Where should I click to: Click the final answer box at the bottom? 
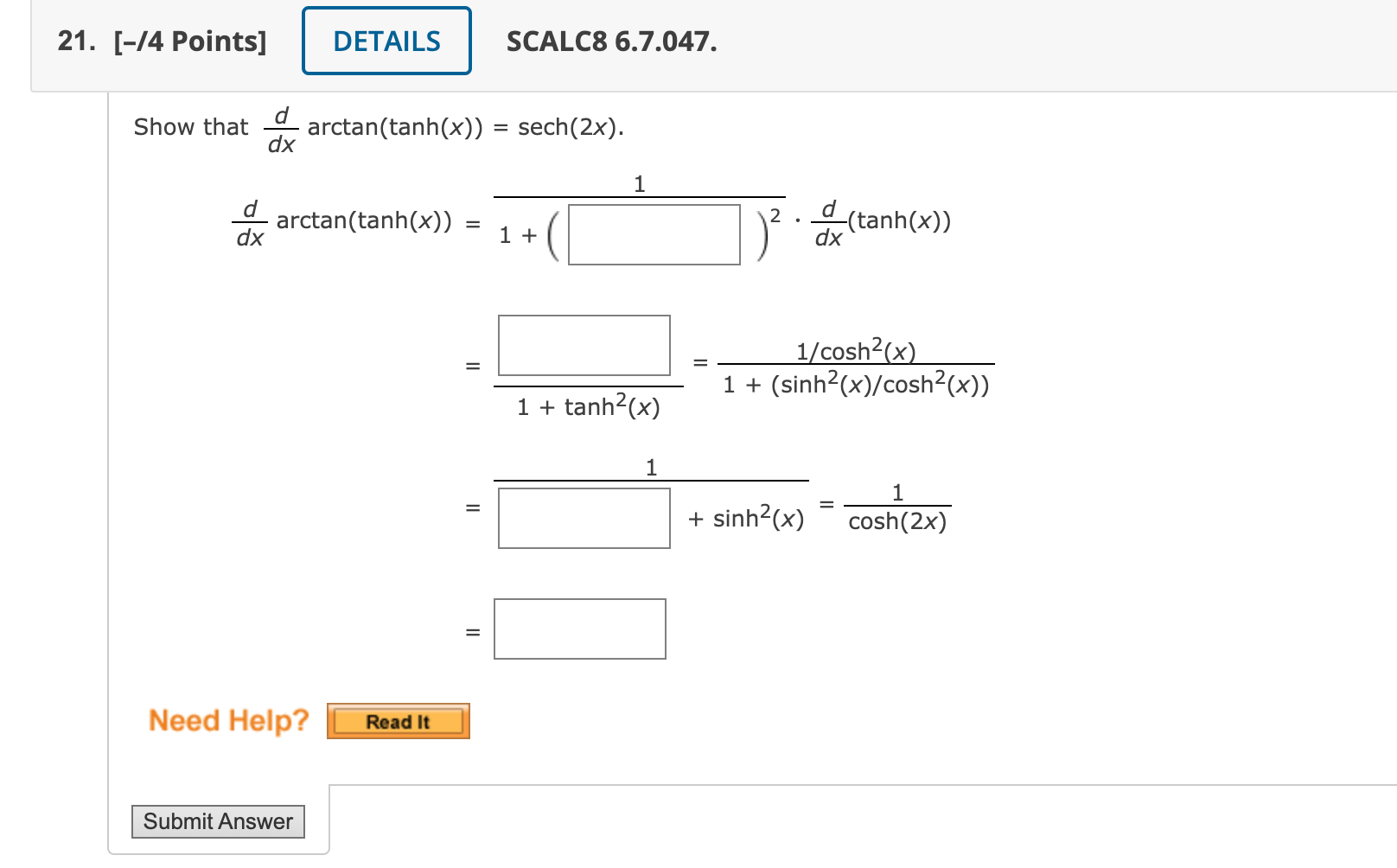(x=578, y=629)
